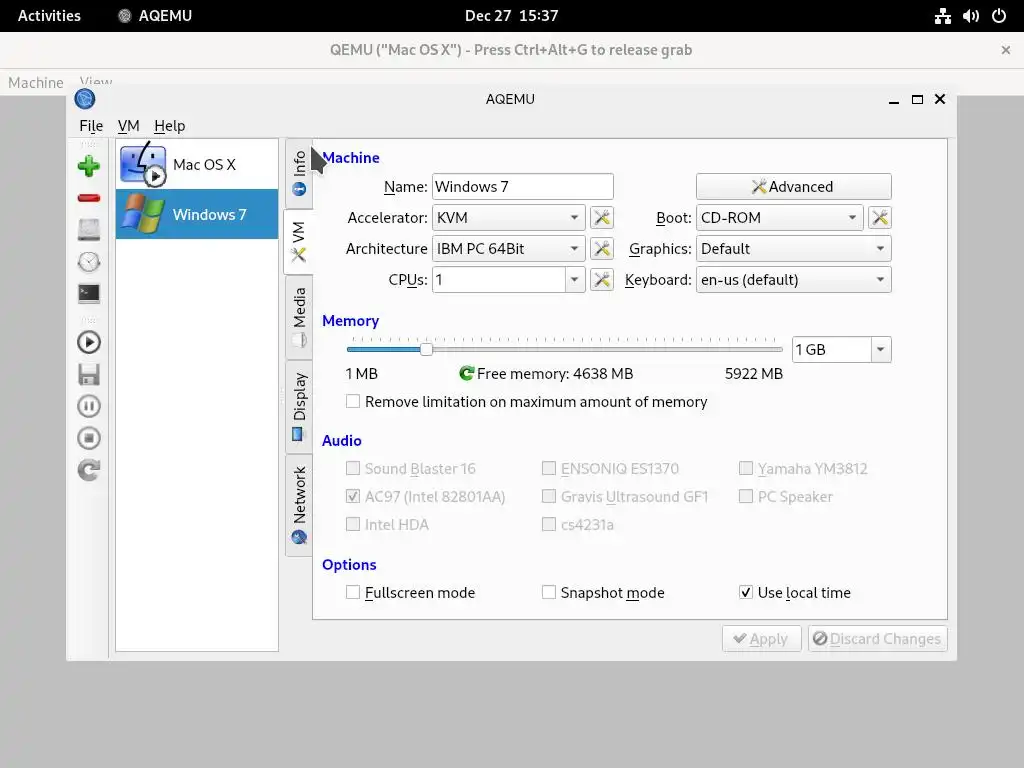Click the clock snapshot icon in toolbar
Screen dimensions: 1024x768
89,262
